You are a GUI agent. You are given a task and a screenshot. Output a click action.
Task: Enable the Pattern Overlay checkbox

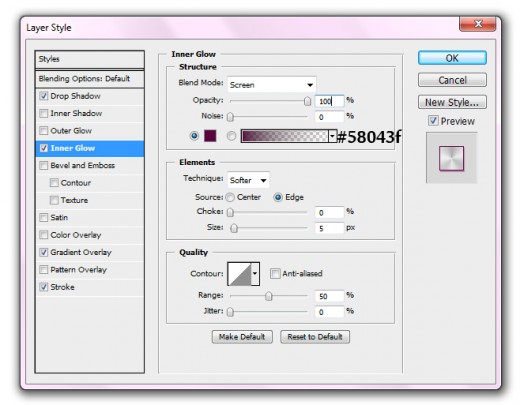[44, 269]
